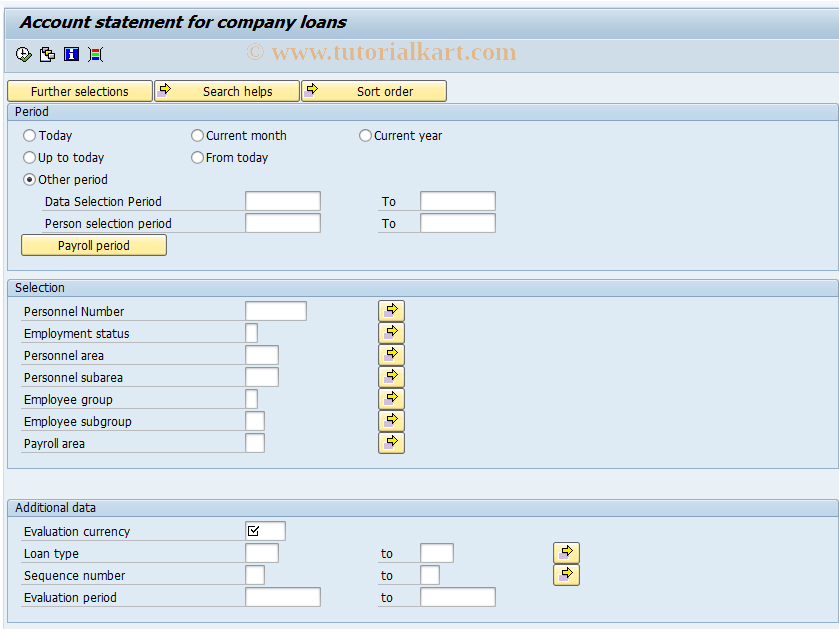Open the blue Information icon
Screen dimensions: 839x629
[x=71, y=54]
